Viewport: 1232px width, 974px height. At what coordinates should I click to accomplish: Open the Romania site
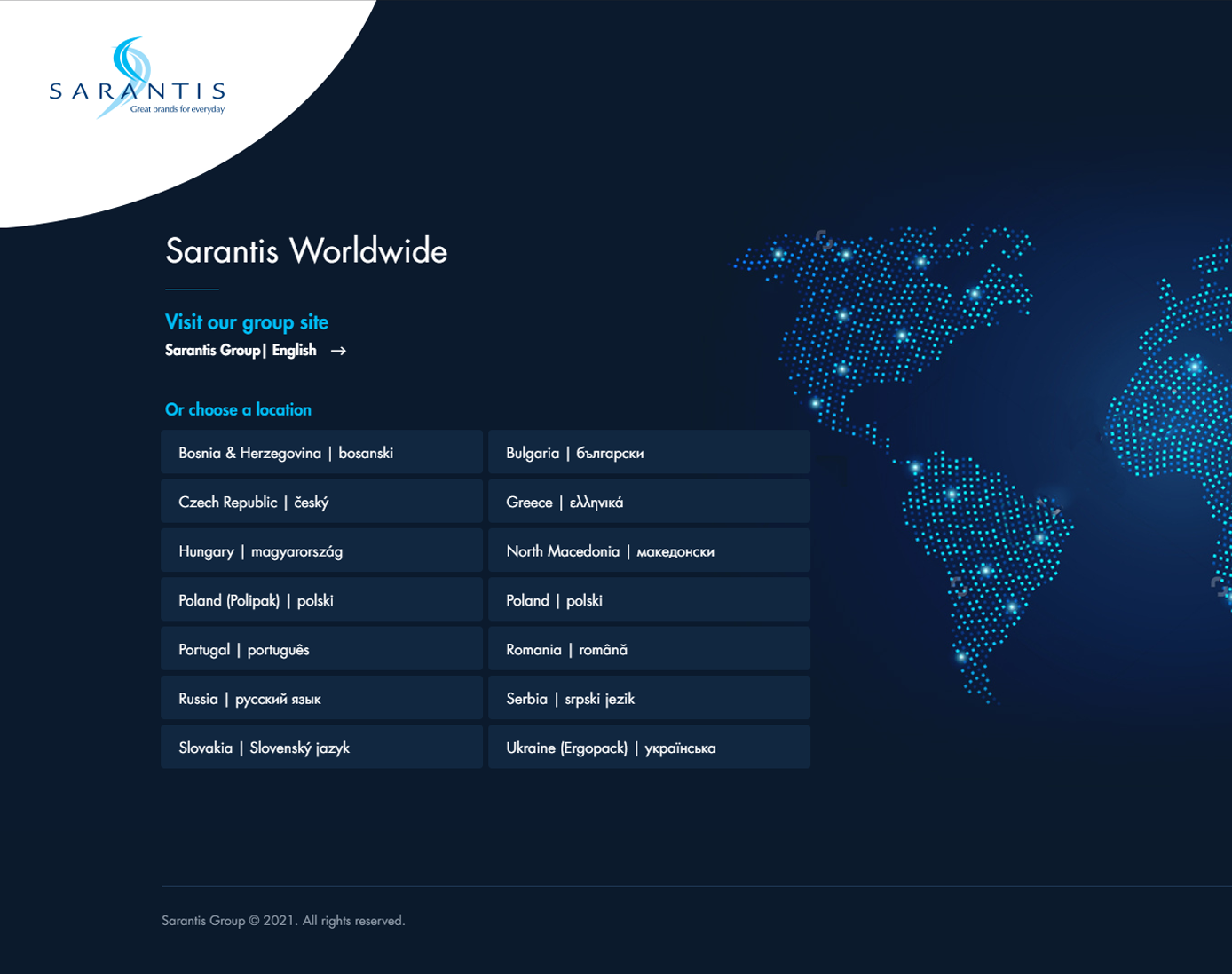(x=649, y=648)
